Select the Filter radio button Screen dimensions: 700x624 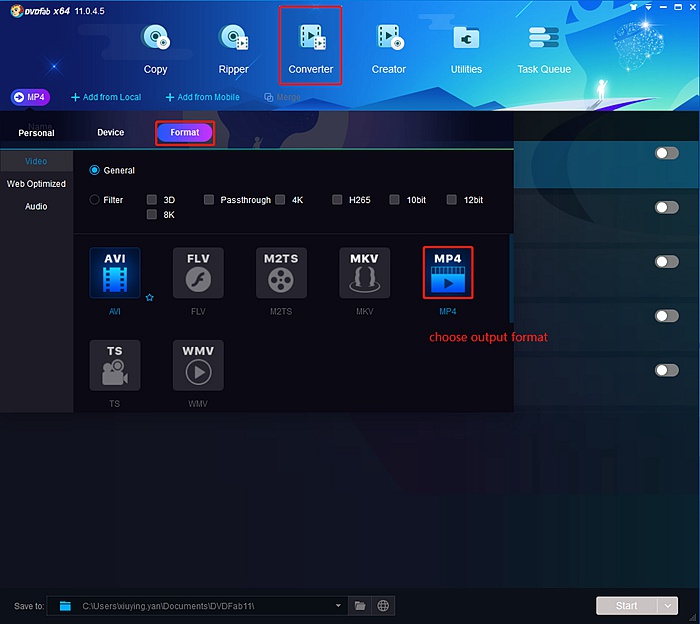pyautogui.click(x=94, y=200)
